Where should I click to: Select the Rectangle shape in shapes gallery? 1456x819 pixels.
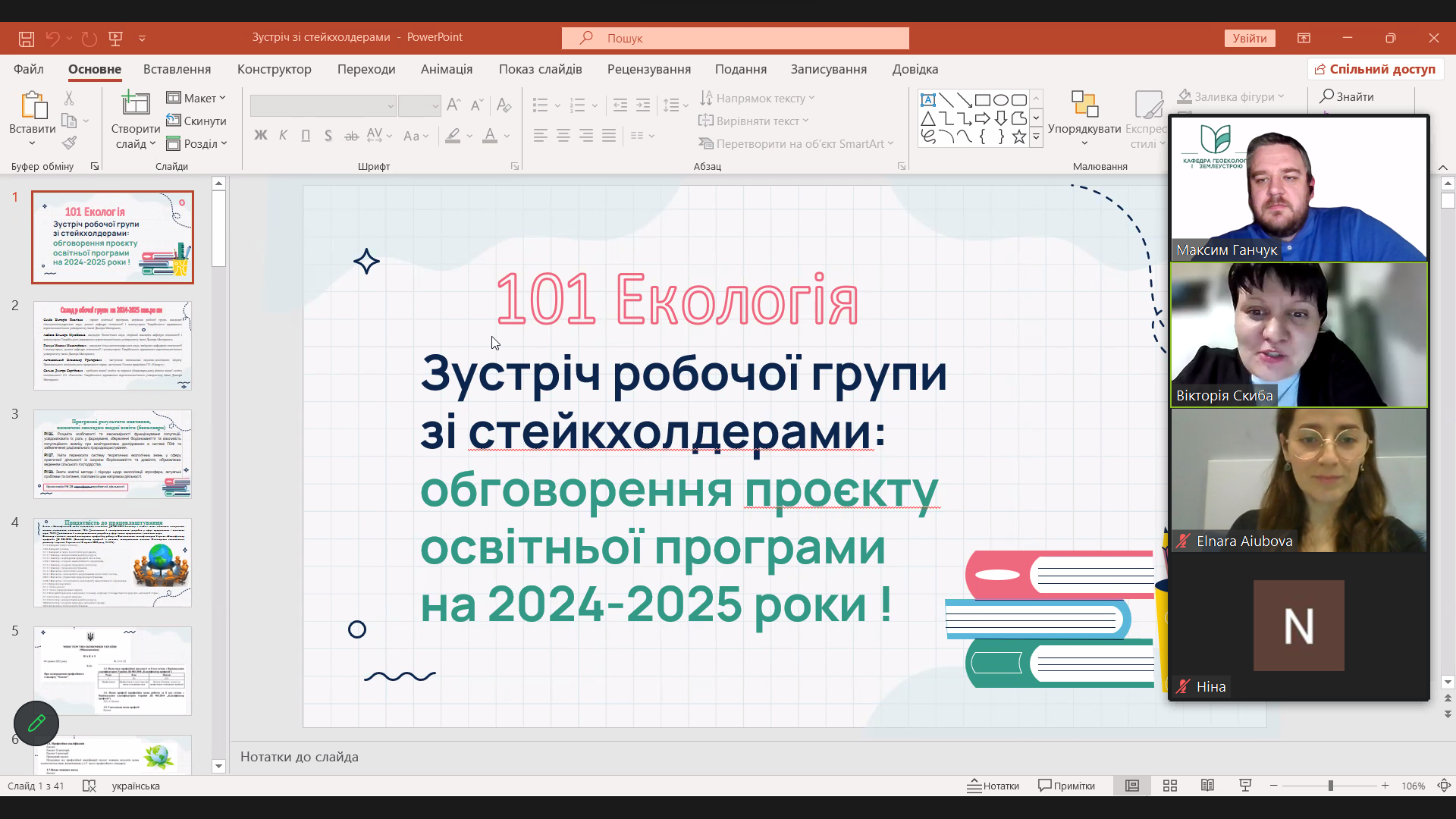(x=984, y=99)
